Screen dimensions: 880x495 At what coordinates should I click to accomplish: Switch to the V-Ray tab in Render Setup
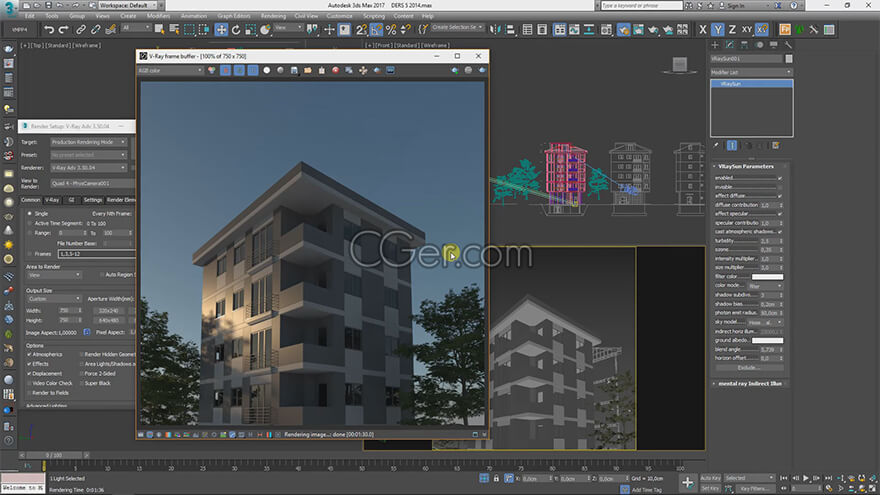(52, 200)
